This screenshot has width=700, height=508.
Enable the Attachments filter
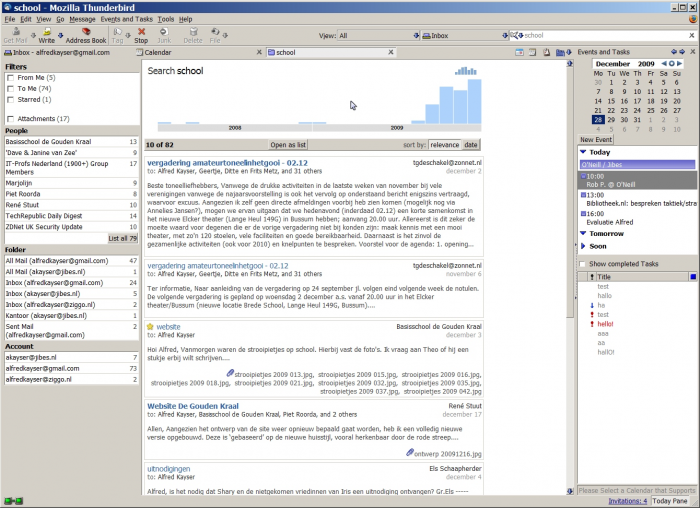coord(10,119)
